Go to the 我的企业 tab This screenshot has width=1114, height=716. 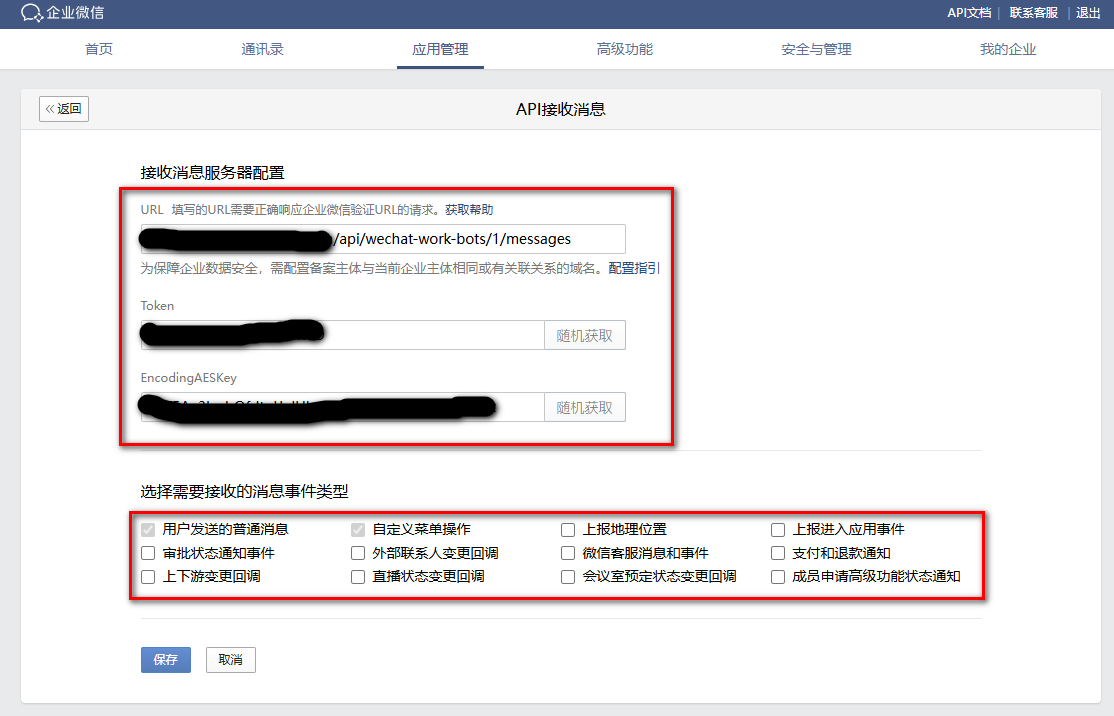[1008, 49]
